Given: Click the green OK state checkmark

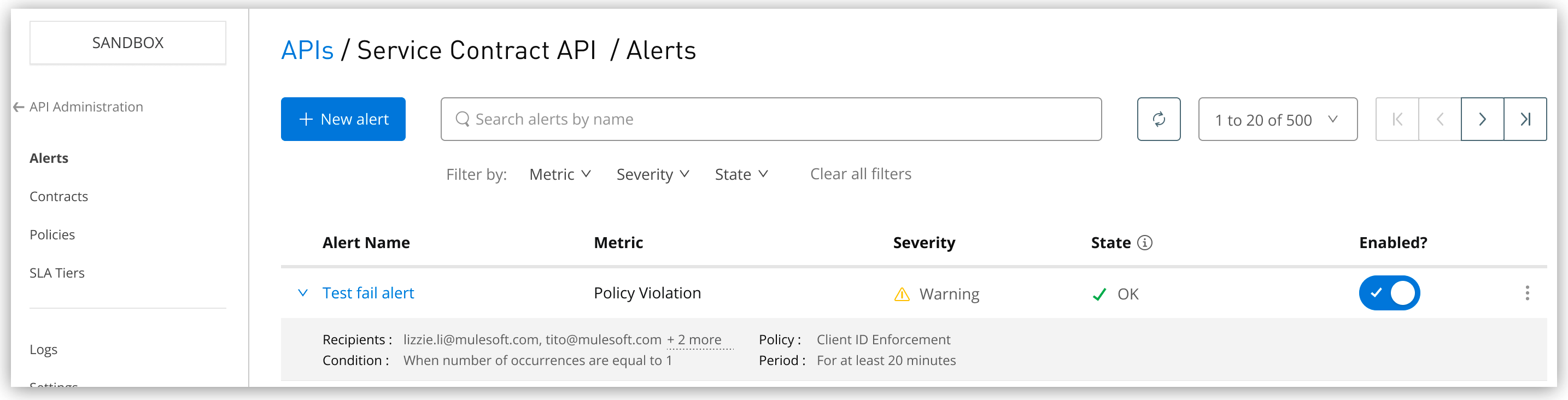Looking at the screenshot, I should coord(1099,294).
